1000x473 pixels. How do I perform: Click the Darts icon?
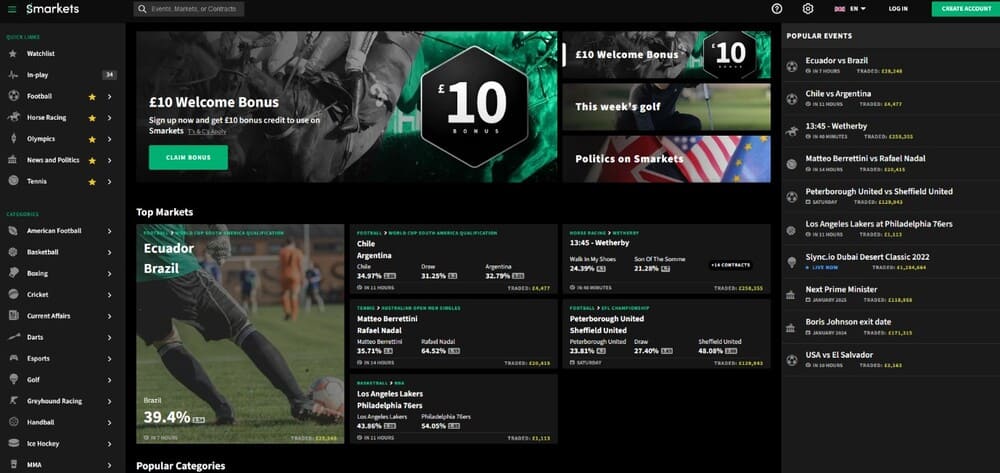[x=13, y=337]
